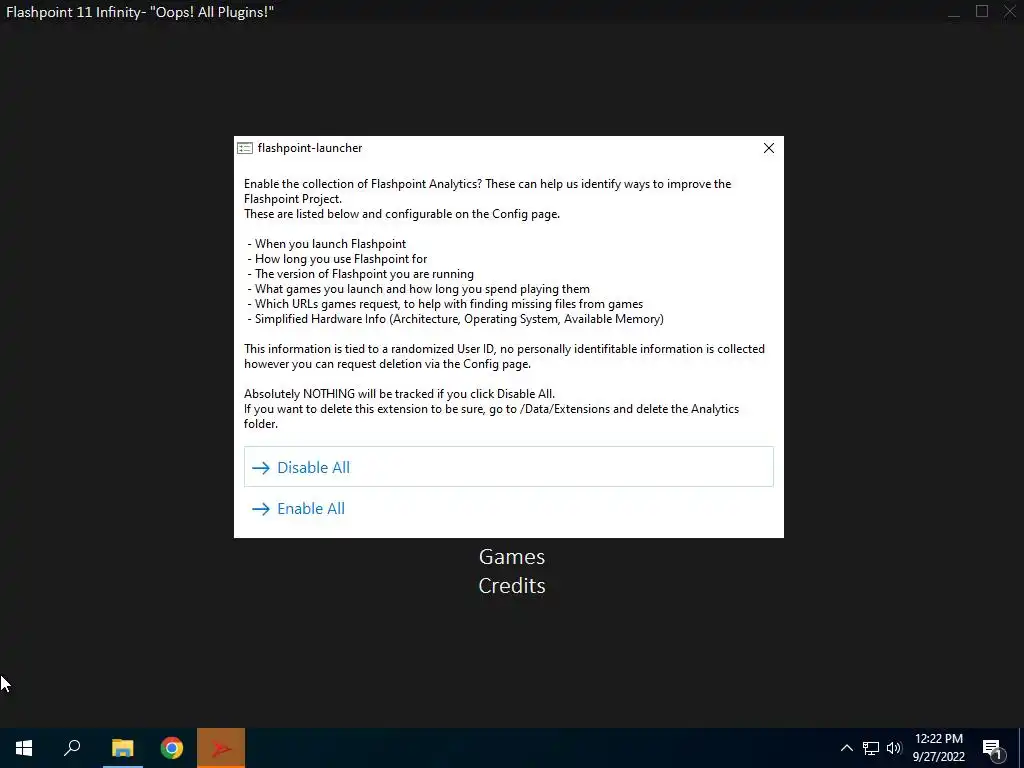Select Flashpoint launcher taskbar icon
This screenshot has width=1024, height=768.
[x=221, y=748]
